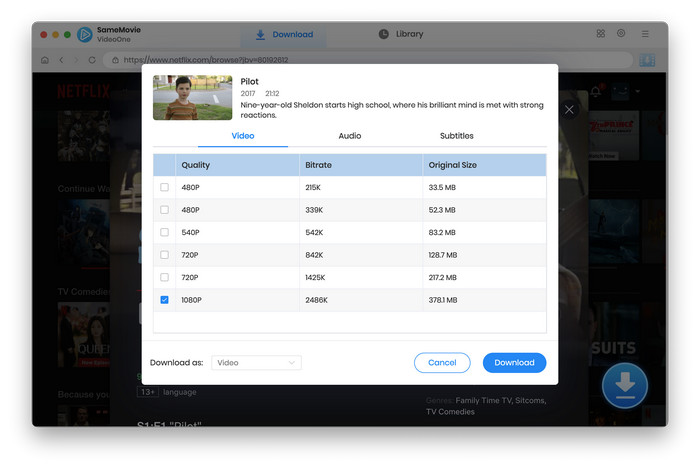Click the SameMovie app logo icon
The image size is (700, 469).
(84, 34)
